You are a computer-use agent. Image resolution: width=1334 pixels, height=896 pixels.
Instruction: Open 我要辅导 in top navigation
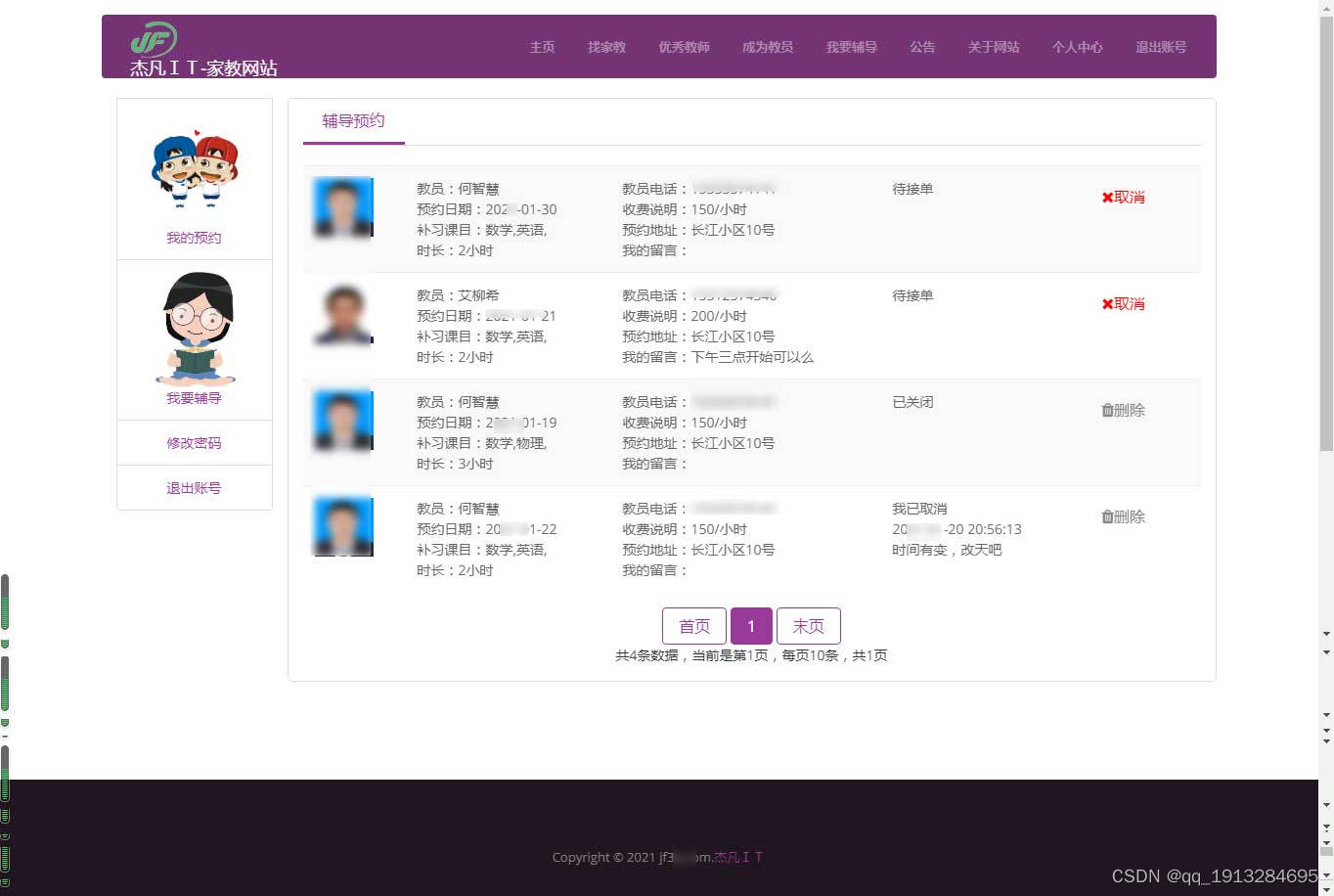pos(851,47)
